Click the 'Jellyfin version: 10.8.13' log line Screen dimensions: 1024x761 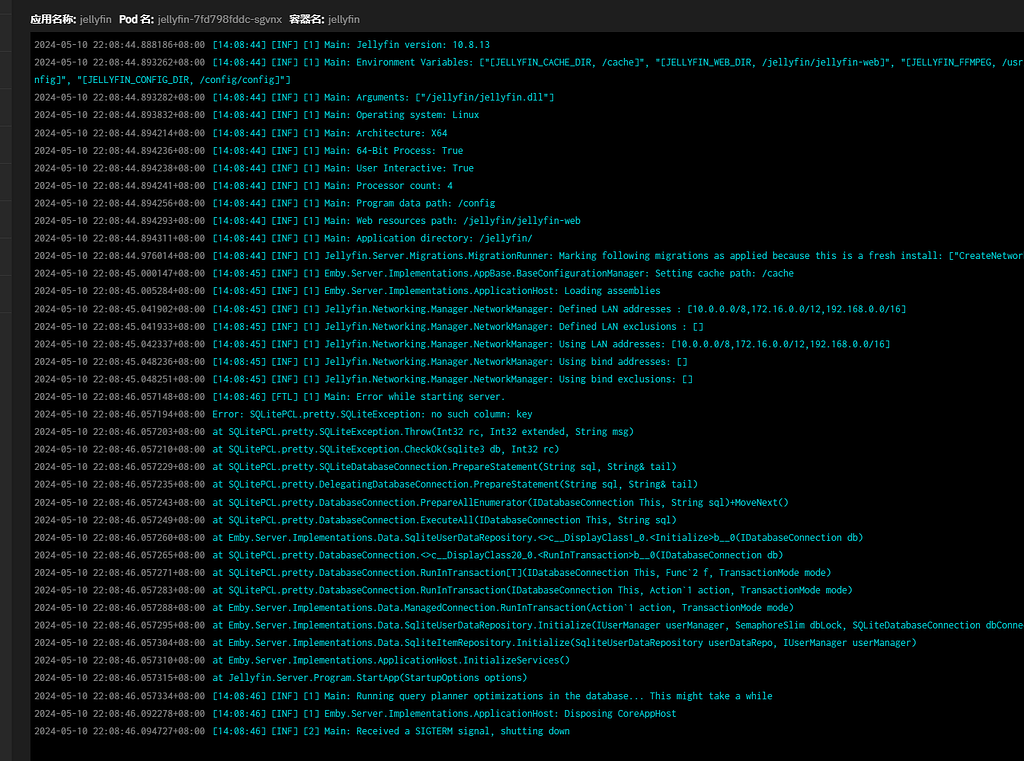click(x=262, y=45)
